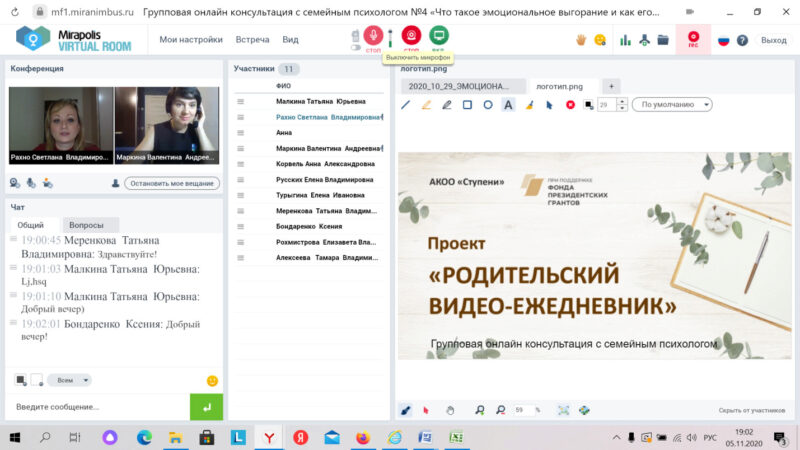Viewport: 800px width, 450px height.
Task: Open the 'Всем' recipient dropdown
Action: point(70,380)
